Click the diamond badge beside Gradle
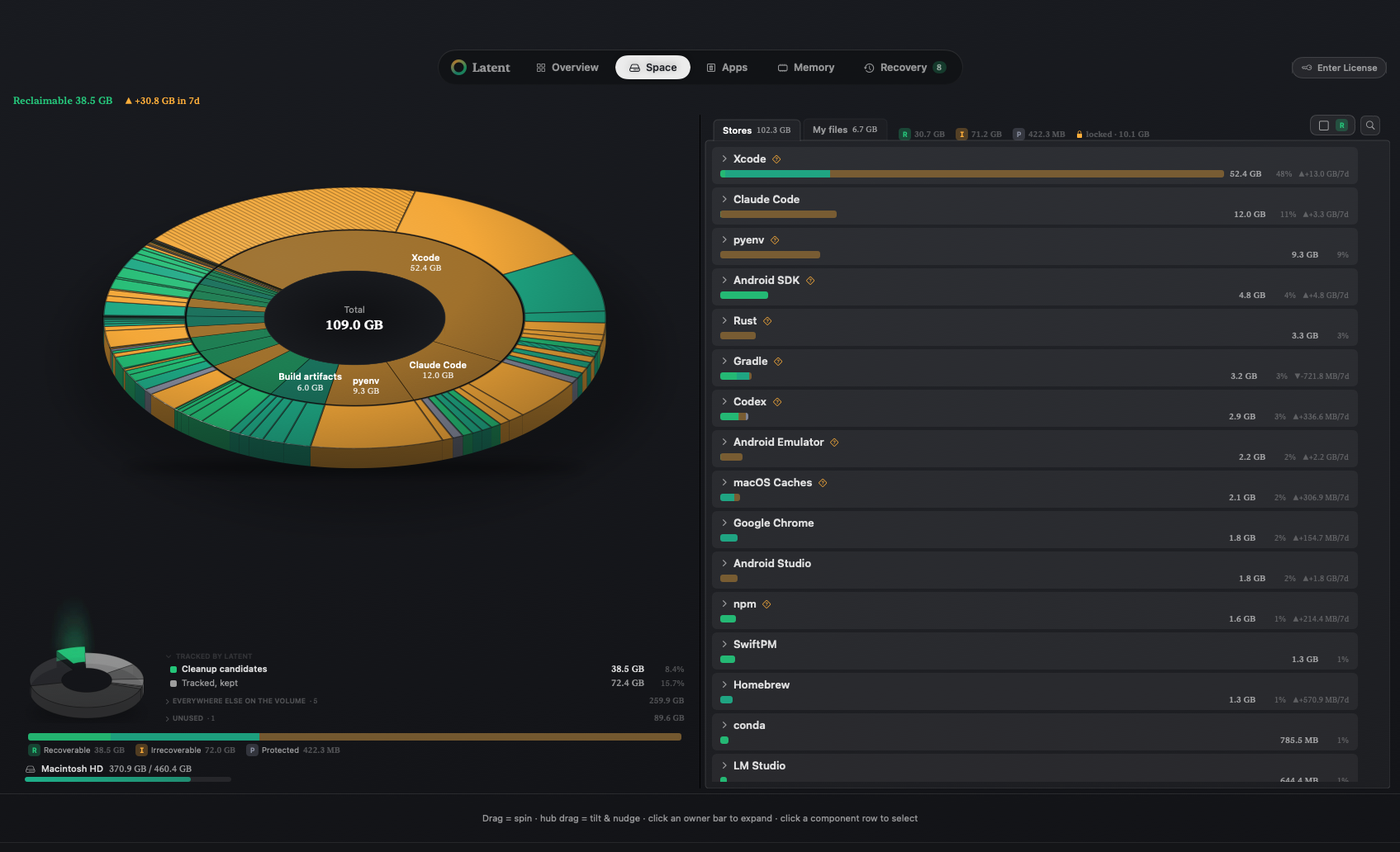Screen dimensions: 1400x852 [778, 362]
